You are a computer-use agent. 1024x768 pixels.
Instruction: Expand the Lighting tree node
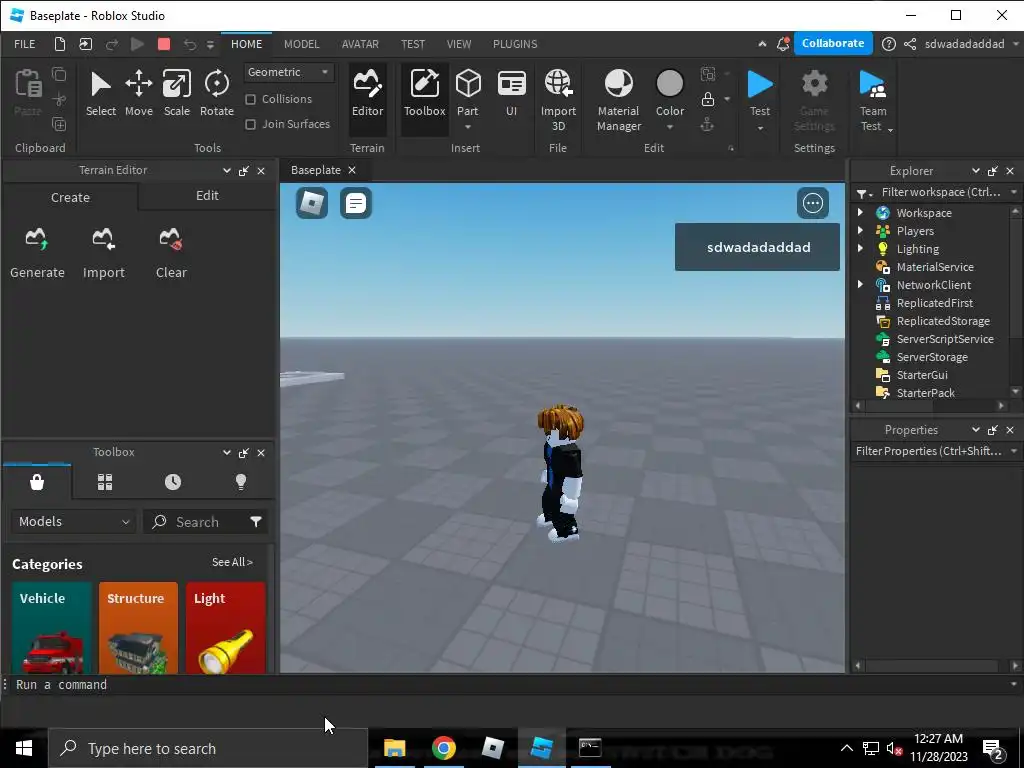tap(860, 248)
